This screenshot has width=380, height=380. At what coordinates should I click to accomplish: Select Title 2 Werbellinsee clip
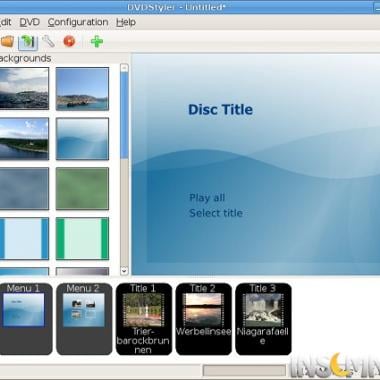pos(203,319)
